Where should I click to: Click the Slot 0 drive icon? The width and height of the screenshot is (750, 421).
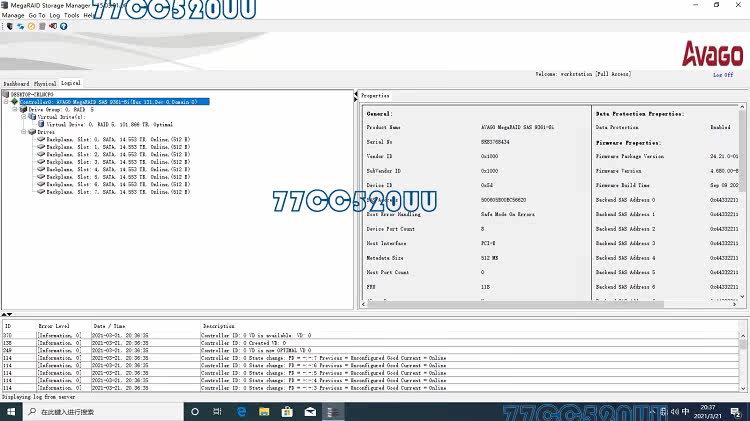41,139
